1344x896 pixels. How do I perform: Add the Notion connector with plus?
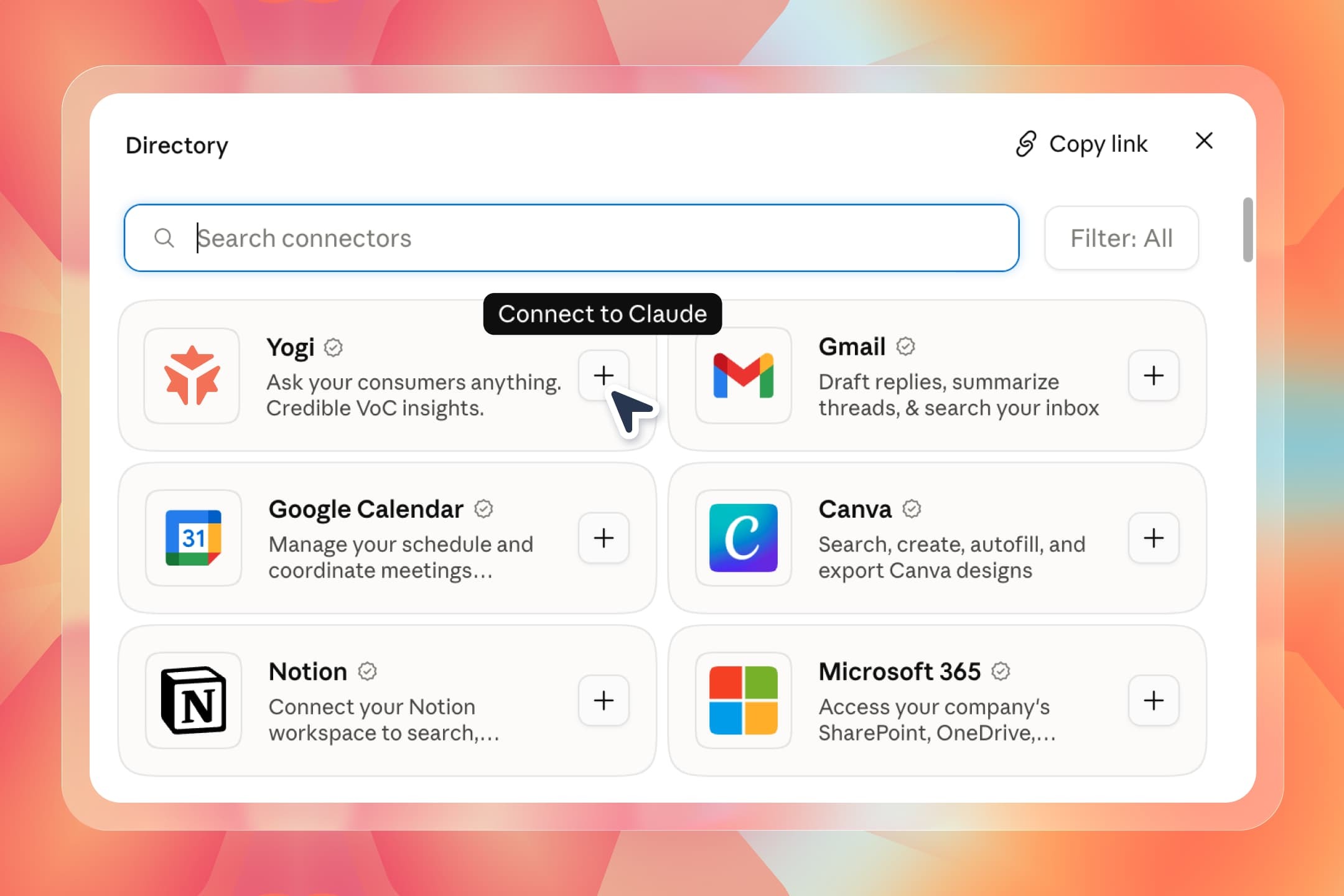point(604,701)
